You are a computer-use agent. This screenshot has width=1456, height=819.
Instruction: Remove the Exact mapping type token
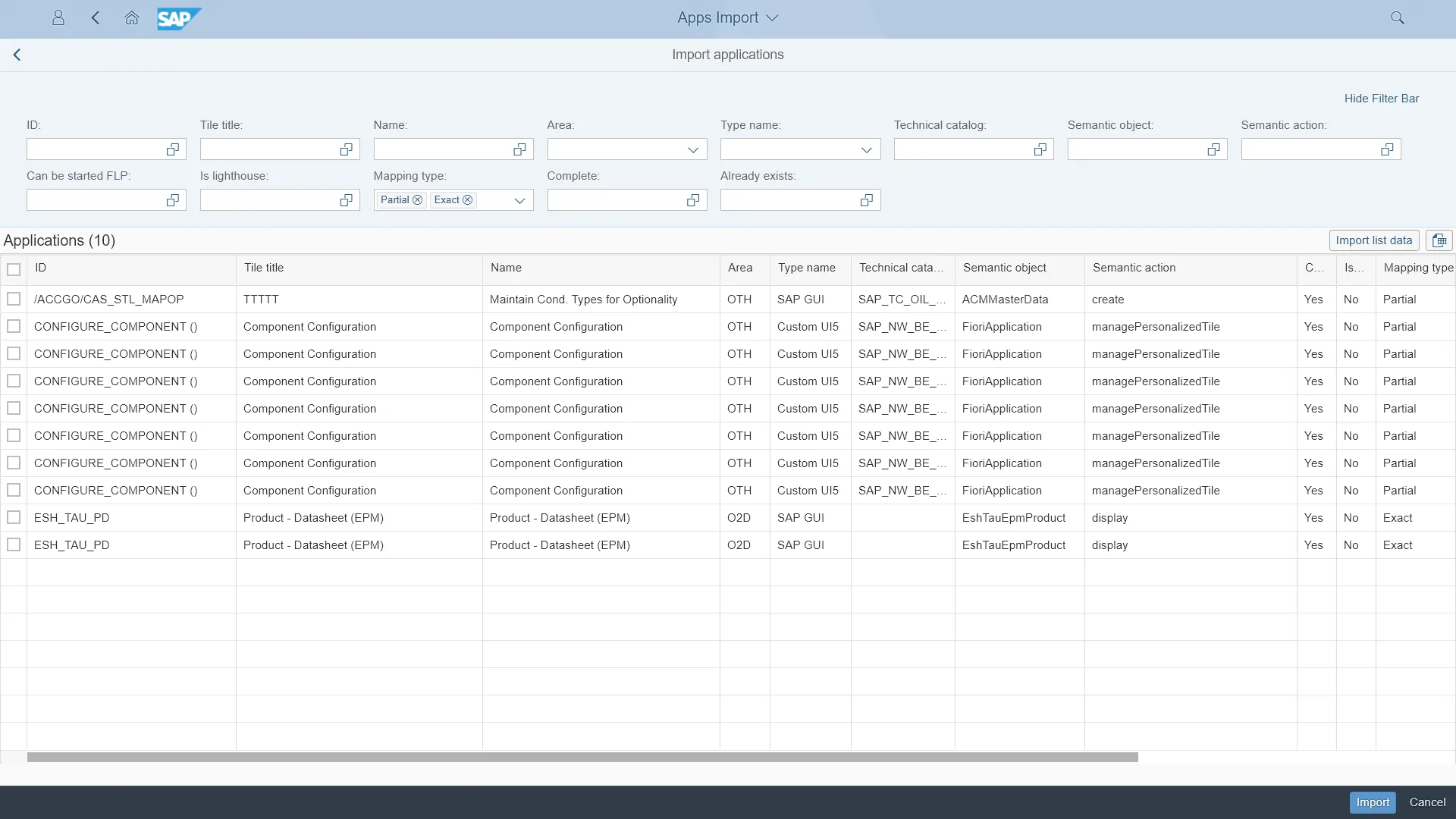468,200
